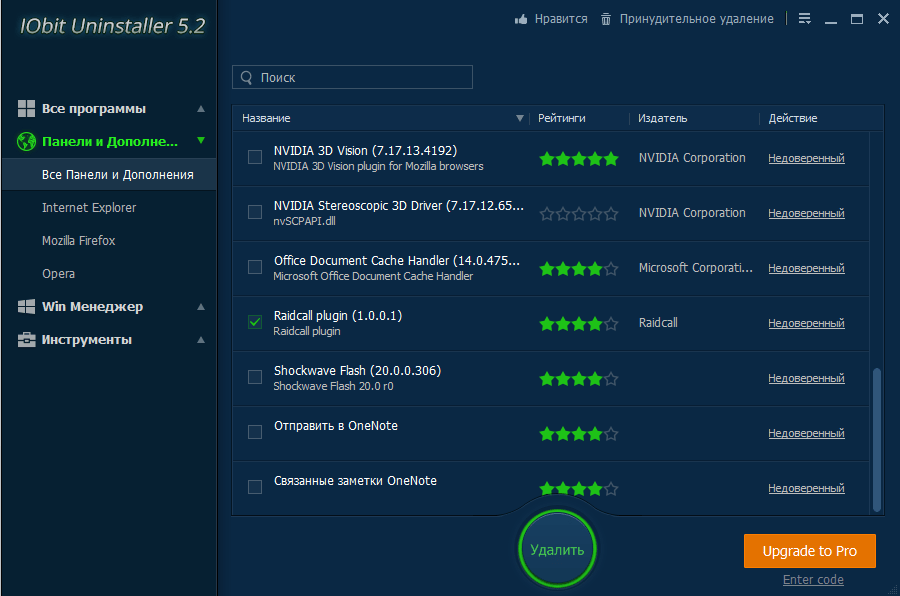Screen dimensions: 900x596
Task: Click Недоверенный link for Office Document Cache Handler
Action: tap(806, 268)
